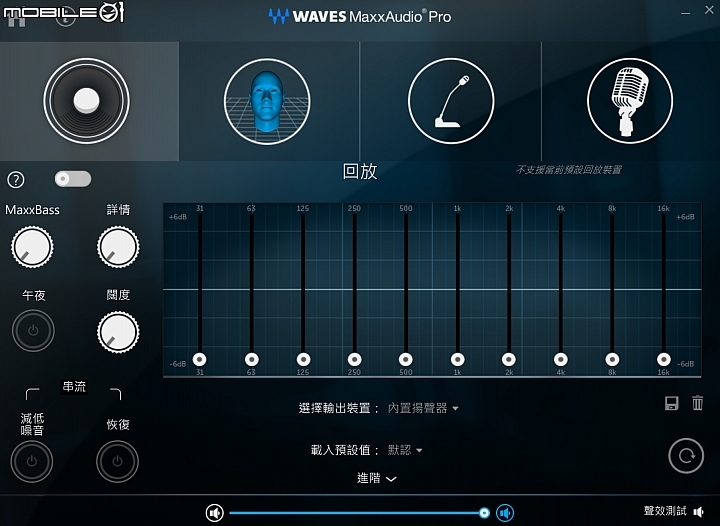The height and width of the screenshot is (526, 720).
Task: Switch to the blue head 3D audio tab
Action: coord(267,101)
